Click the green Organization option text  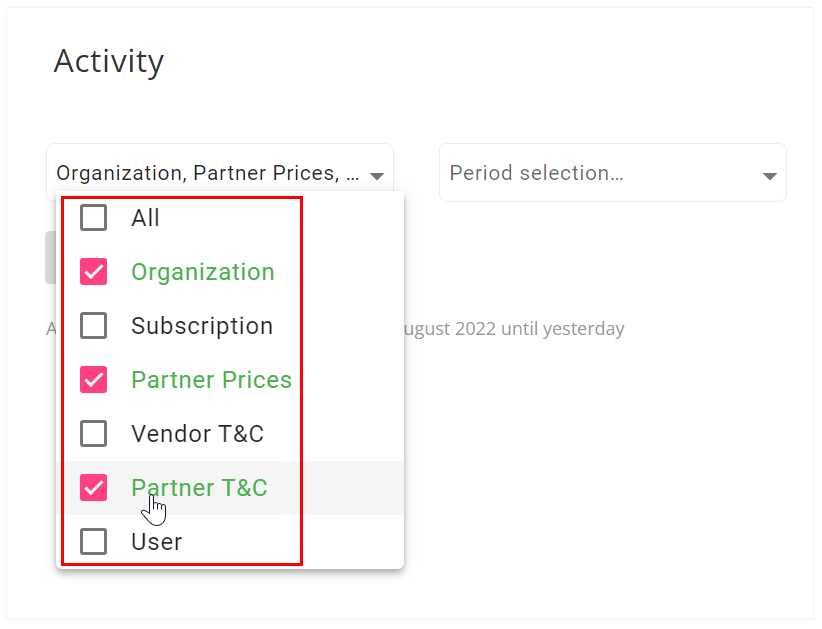click(203, 272)
